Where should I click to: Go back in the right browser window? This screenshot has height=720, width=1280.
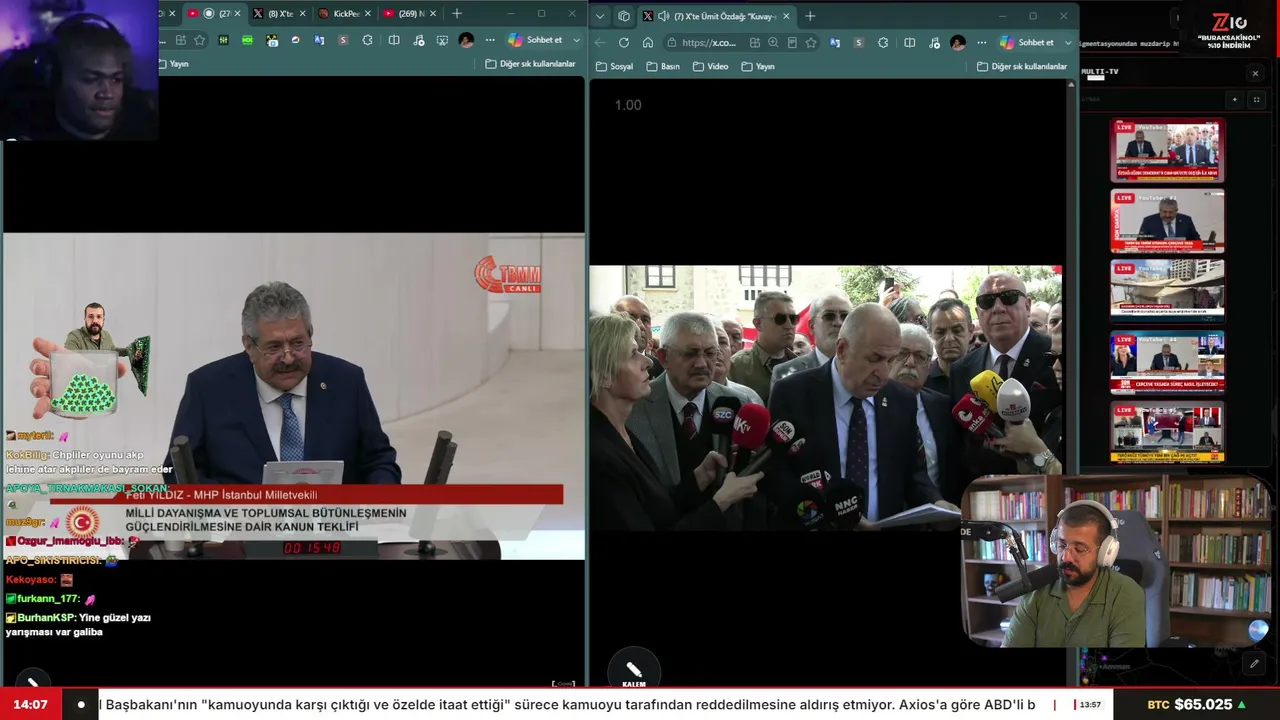coord(600,43)
